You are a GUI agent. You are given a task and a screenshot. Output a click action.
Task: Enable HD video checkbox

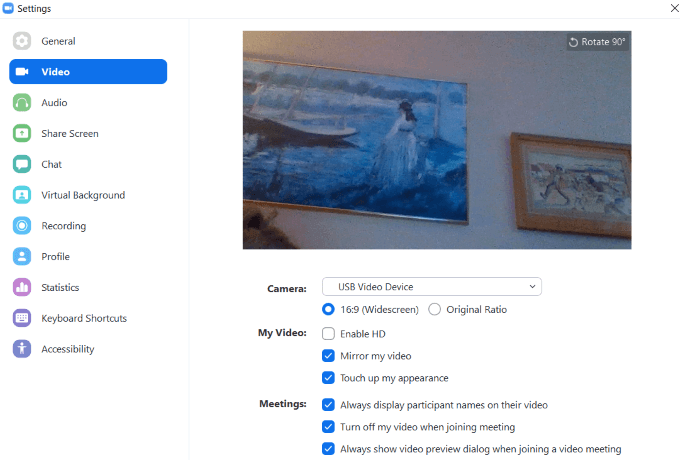[328, 333]
